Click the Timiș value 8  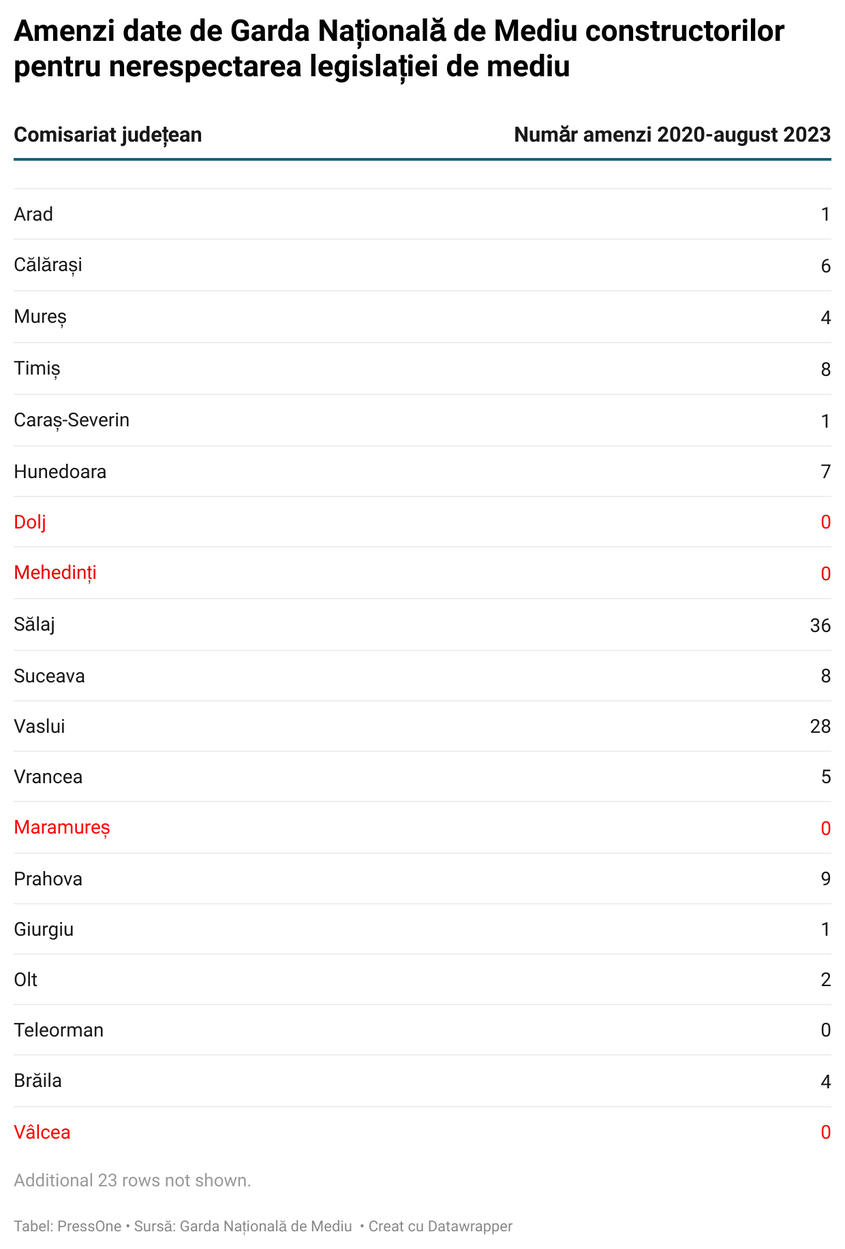825,369
